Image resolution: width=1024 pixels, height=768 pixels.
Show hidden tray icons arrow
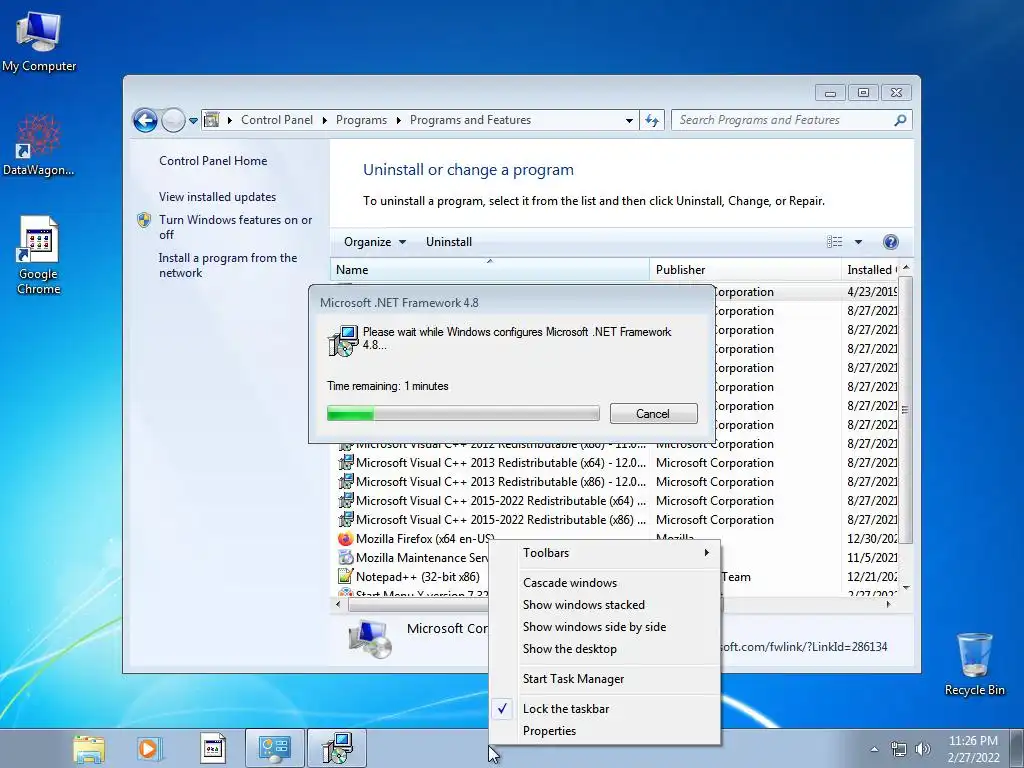click(874, 749)
